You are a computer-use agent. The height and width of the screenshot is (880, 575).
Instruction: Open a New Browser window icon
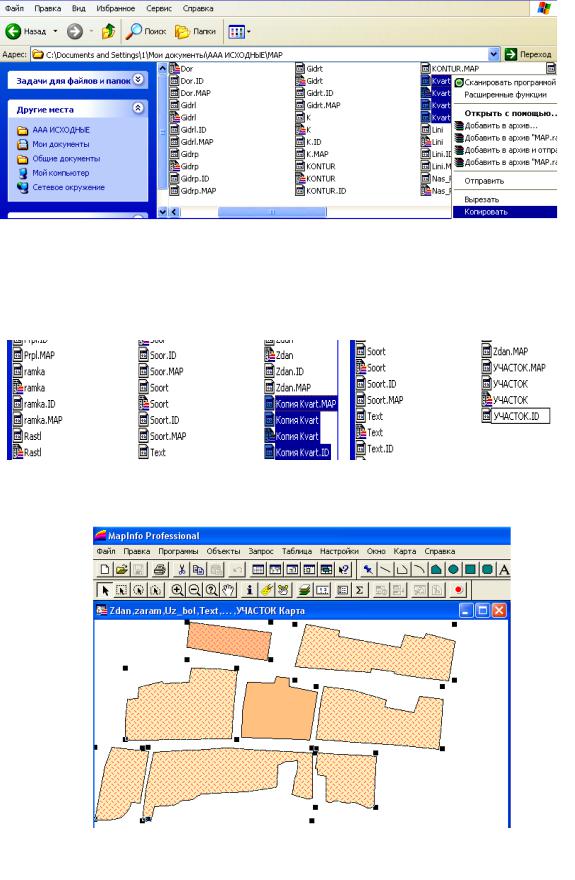258,570
